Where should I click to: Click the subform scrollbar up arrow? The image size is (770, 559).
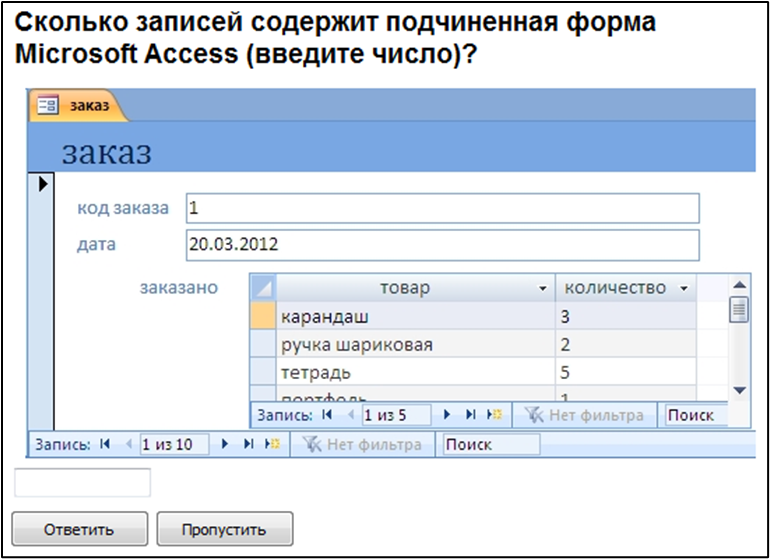pyautogui.click(x=739, y=285)
